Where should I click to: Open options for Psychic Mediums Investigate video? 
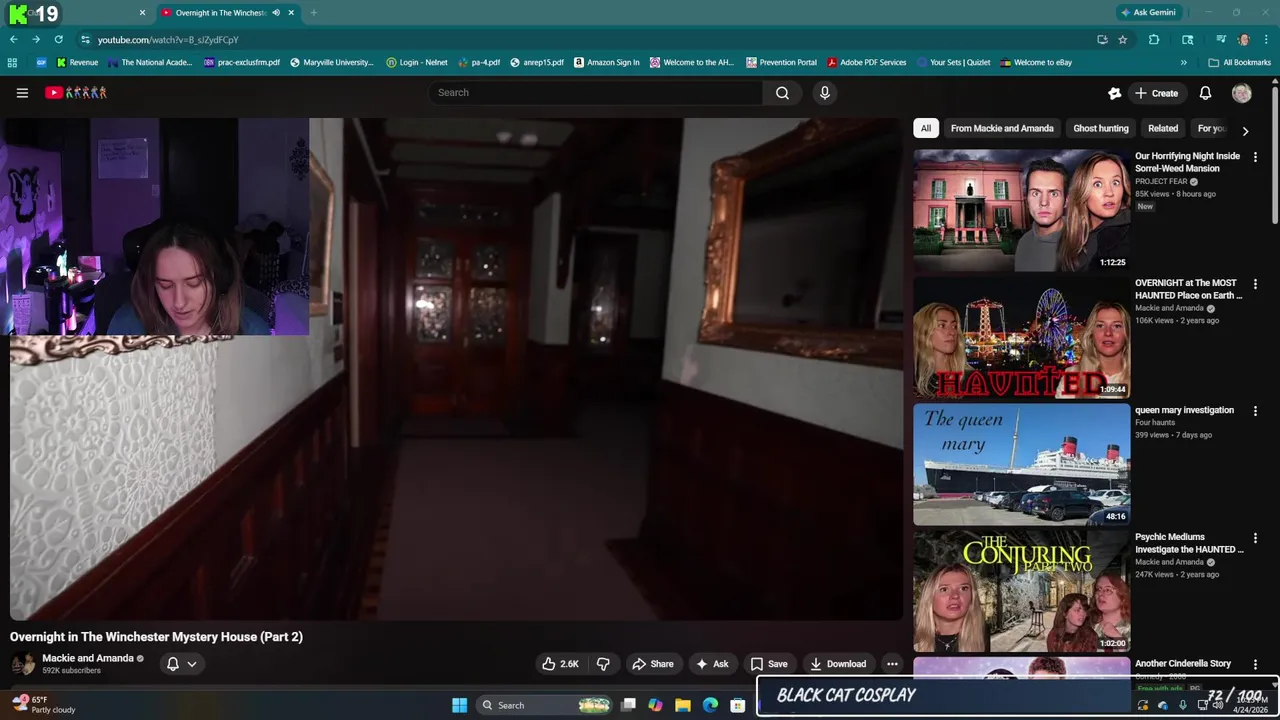point(1255,538)
